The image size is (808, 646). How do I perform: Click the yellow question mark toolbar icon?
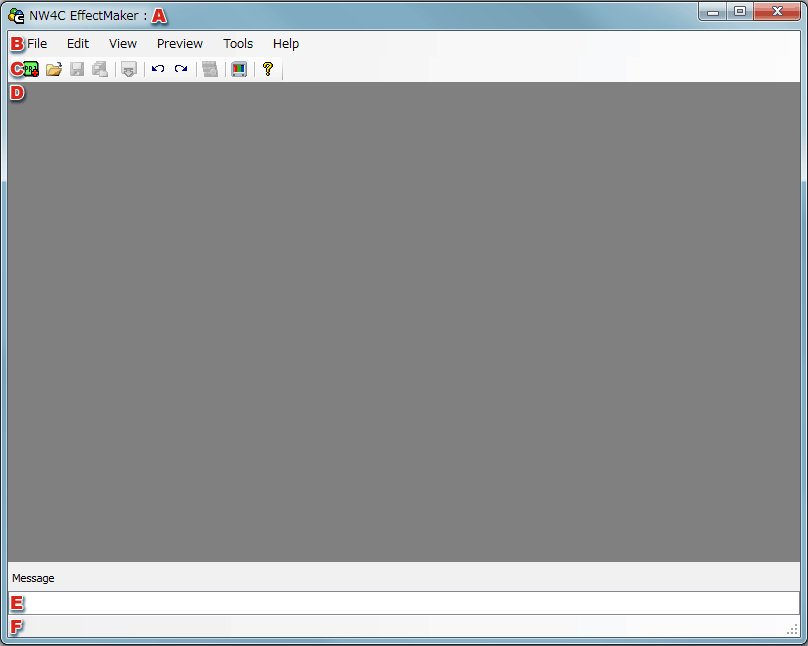(x=268, y=69)
